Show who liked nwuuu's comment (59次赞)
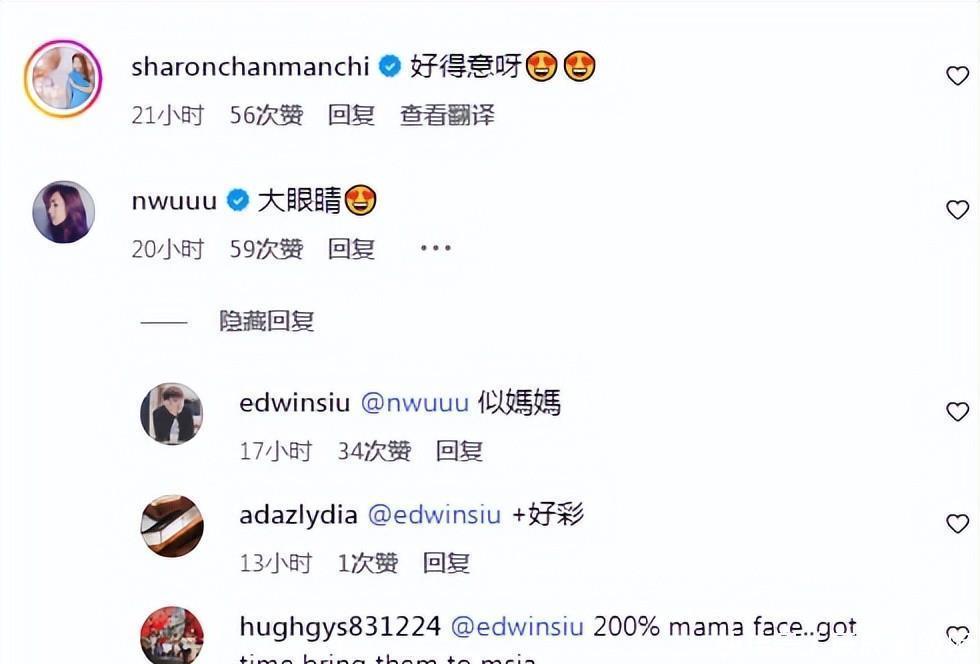This screenshot has height=664, width=980. click(x=266, y=249)
